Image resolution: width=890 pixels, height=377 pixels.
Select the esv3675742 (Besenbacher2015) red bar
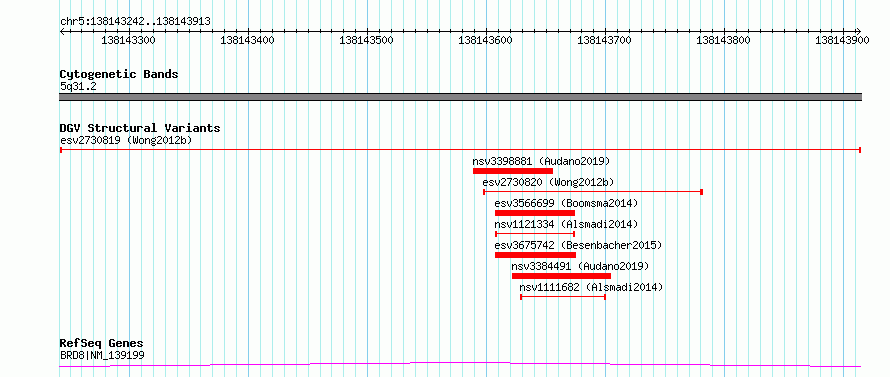(535, 255)
